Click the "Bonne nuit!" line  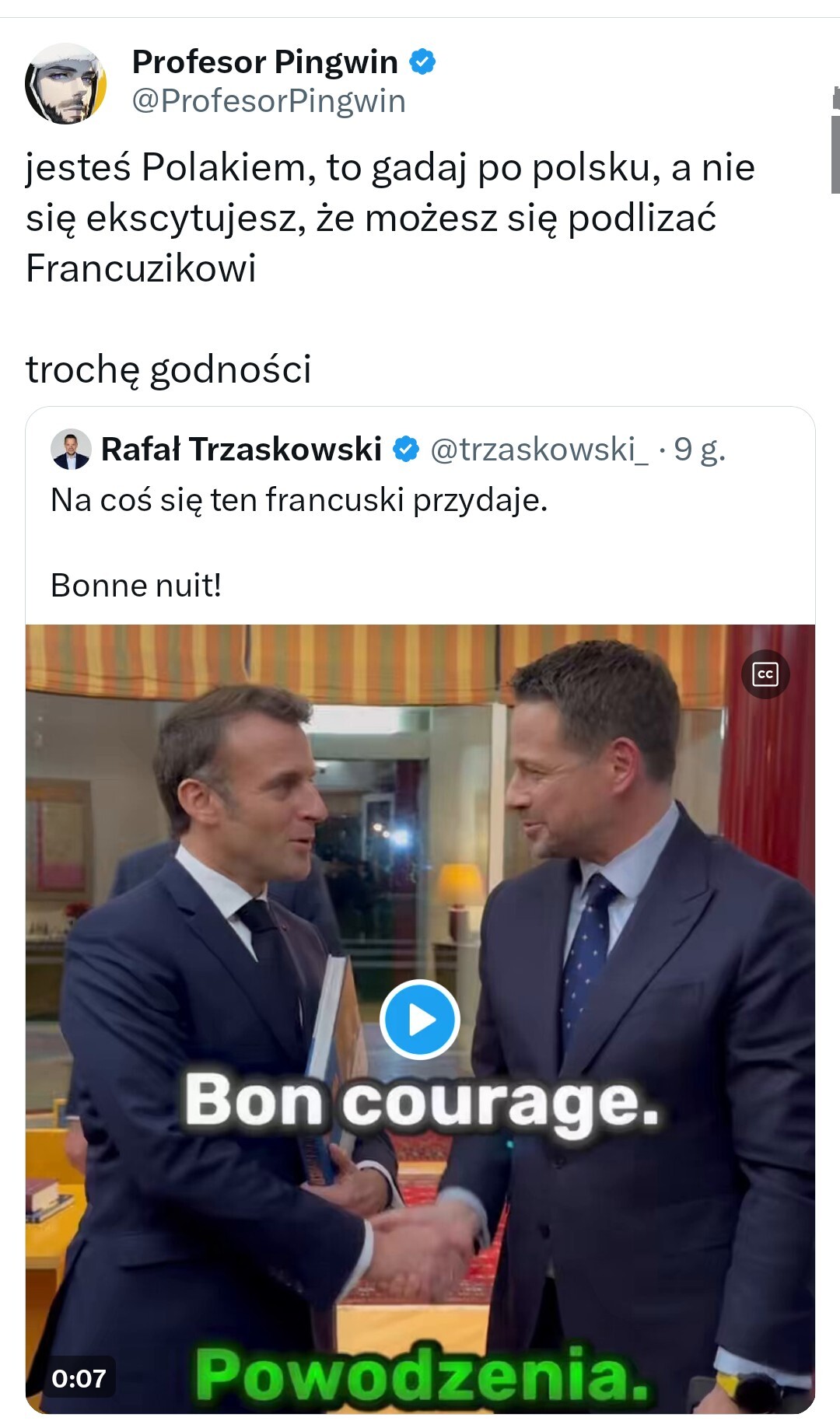tap(136, 585)
